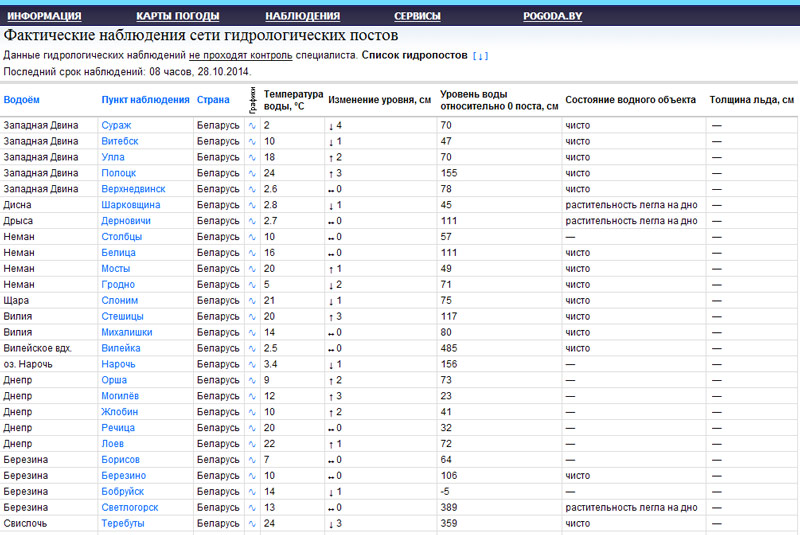The width and height of the screenshot is (800, 535).
Task: Click the 'не проходят контроль' underlined text
Action: point(240,55)
